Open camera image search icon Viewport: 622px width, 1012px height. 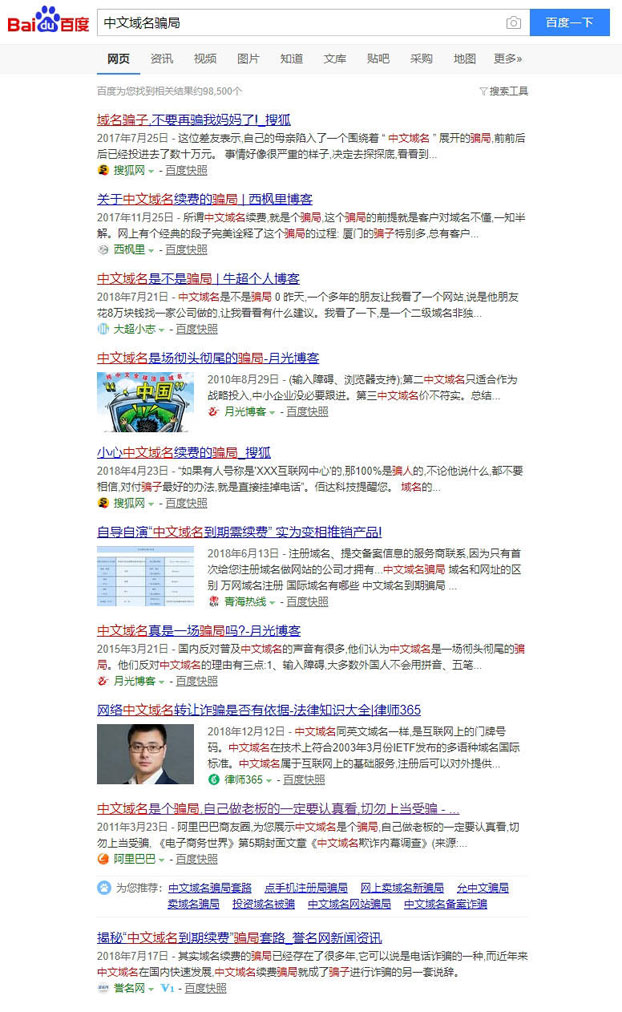click(x=513, y=23)
